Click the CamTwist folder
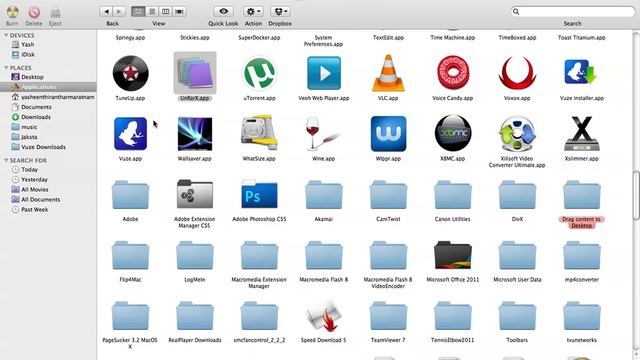The width and height of the screenshot is (640, 360). 388,195
